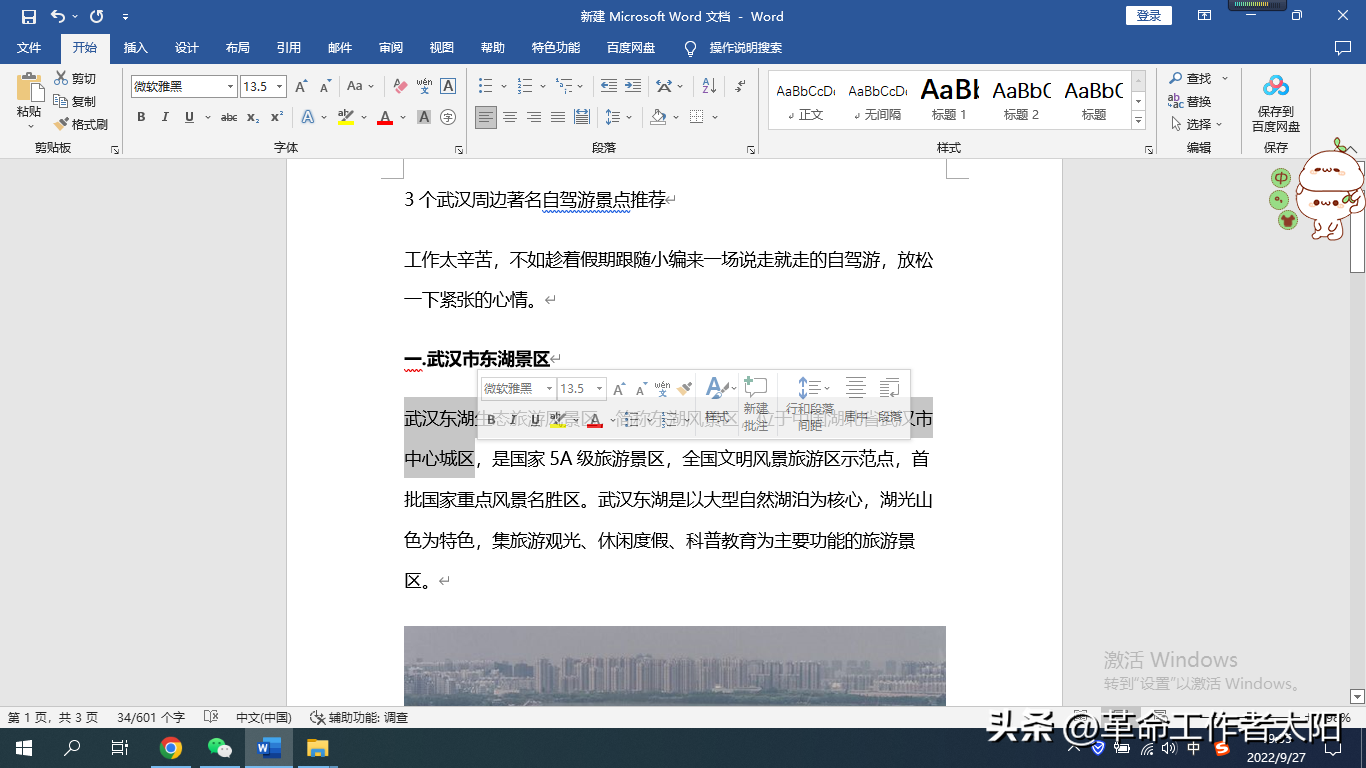
Task: Open Change Case (Aa) dropdown
Action: [x=359, y=86]
